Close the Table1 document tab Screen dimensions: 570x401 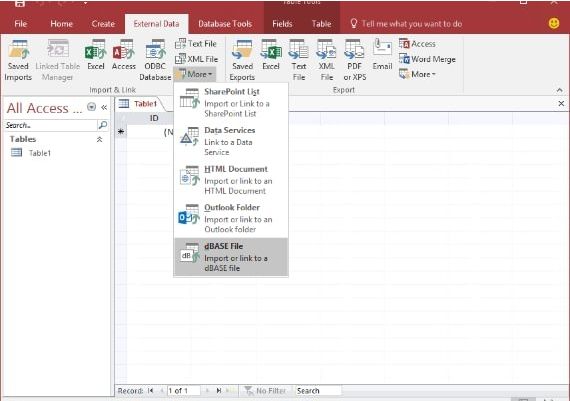561,104
